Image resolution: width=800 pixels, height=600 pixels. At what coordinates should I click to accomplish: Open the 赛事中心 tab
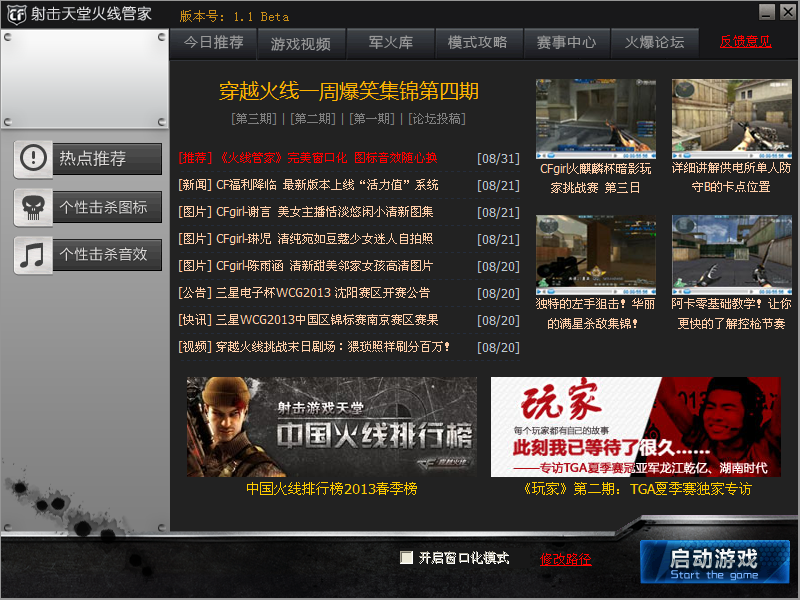pyautogui.click(x=566, y=43)
